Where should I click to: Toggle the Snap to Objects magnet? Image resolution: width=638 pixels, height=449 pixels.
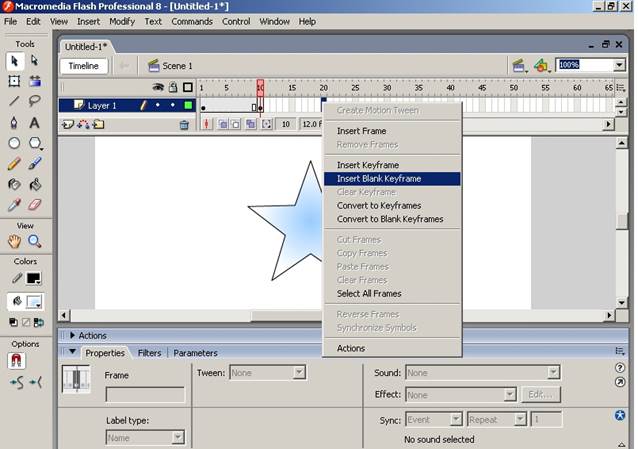[16, 361]
